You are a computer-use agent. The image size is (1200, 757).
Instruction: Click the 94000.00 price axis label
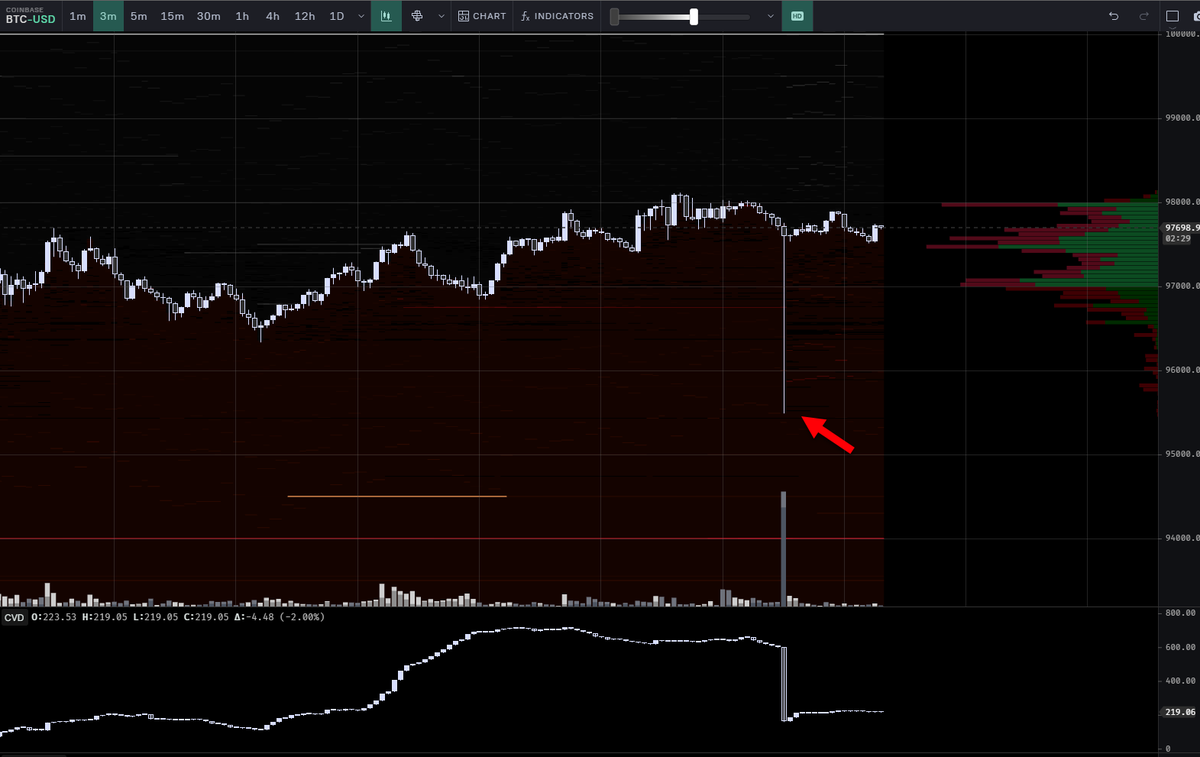[1182, 539]
